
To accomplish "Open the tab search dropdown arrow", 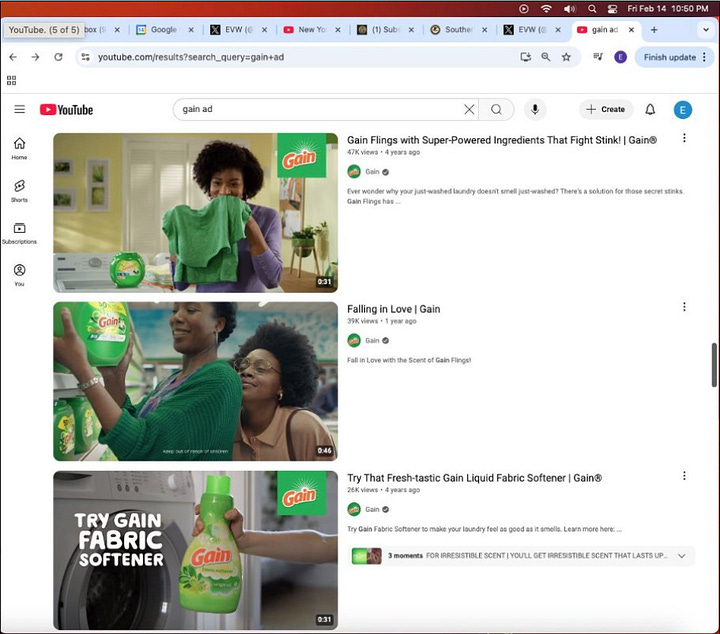I will point(706,30).
